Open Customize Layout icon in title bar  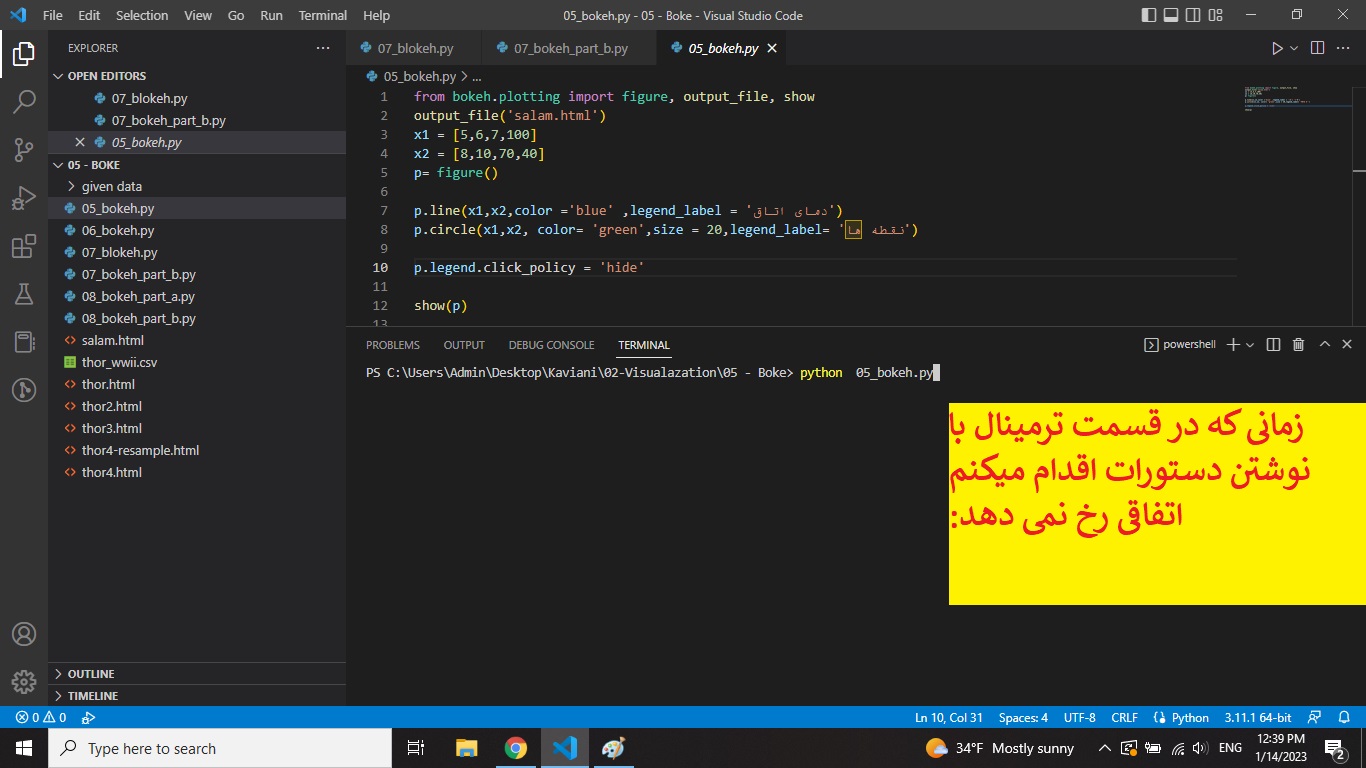click(x=1214, y=15)
